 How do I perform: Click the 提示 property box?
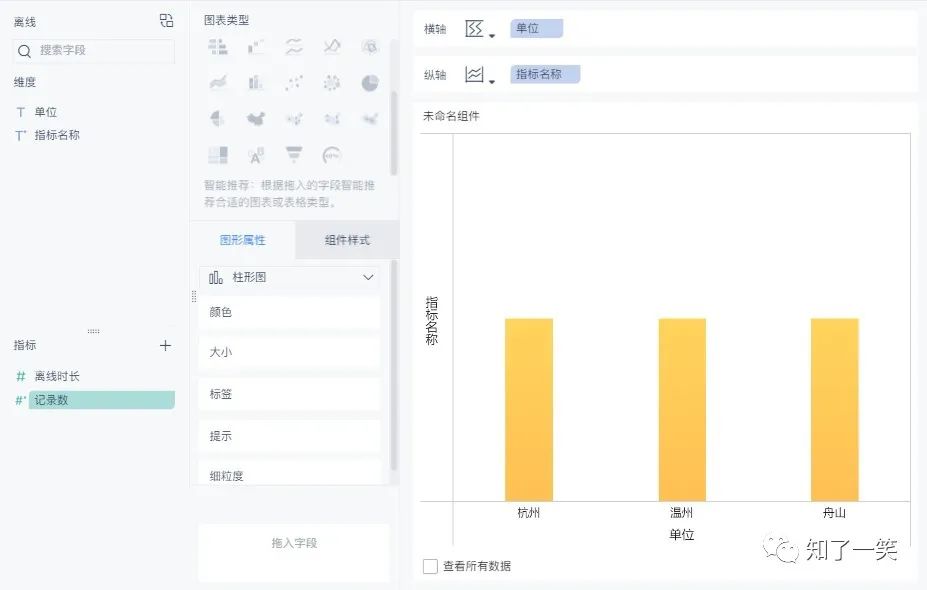(x=289, y=436)
